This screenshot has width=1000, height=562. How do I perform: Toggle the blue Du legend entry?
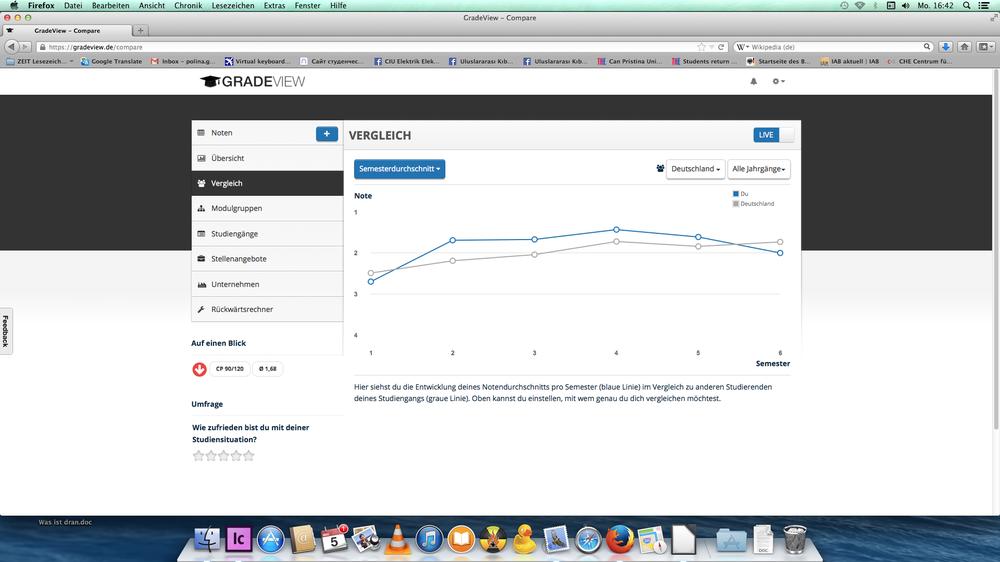click(x=740, y=194)
